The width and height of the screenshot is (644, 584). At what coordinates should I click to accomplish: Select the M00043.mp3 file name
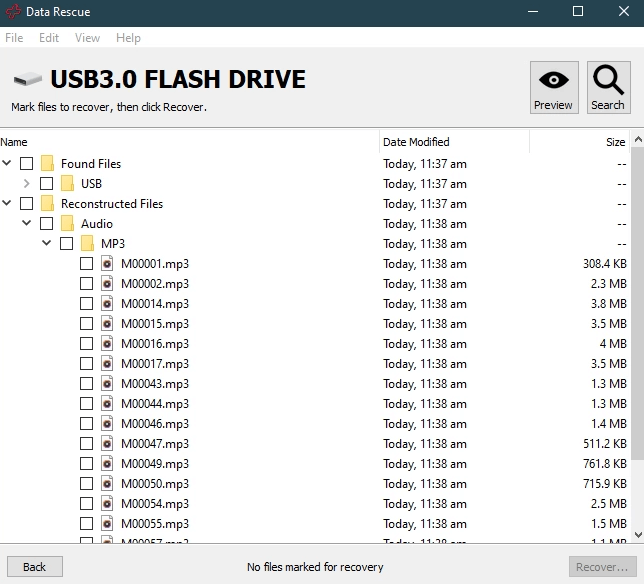pyautogui.click(x=155, y=384)
